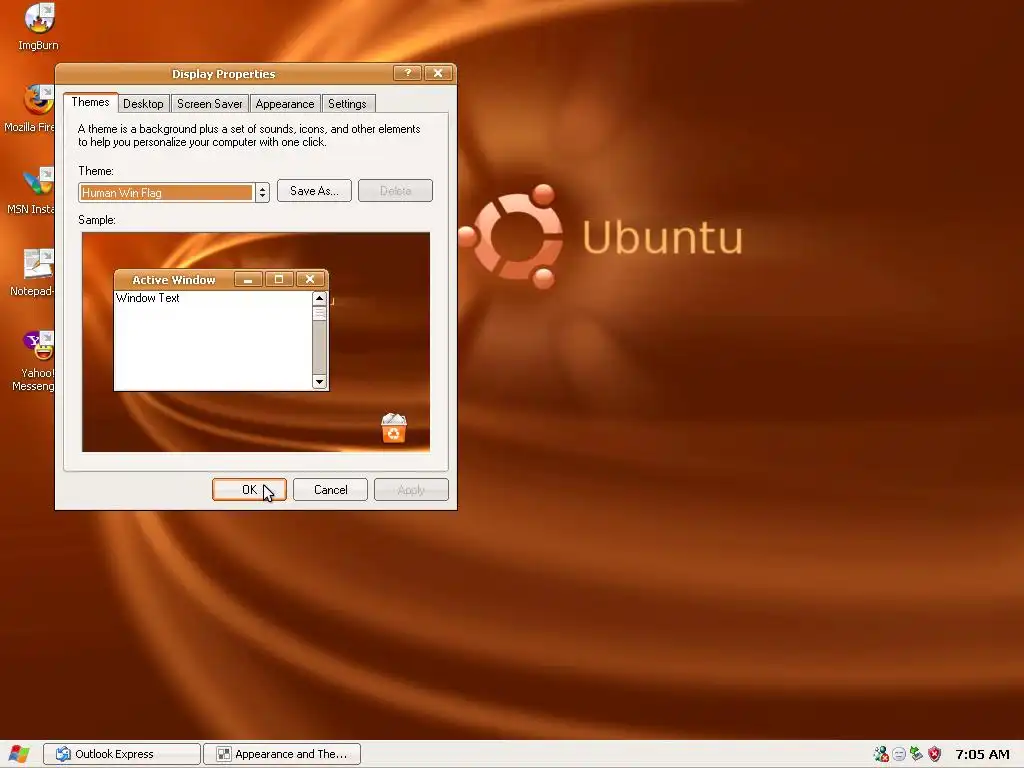Click the sample scrollbar up arrow
The height and width of the screenshot is (768, 1024).
click(x=319, y=298)
